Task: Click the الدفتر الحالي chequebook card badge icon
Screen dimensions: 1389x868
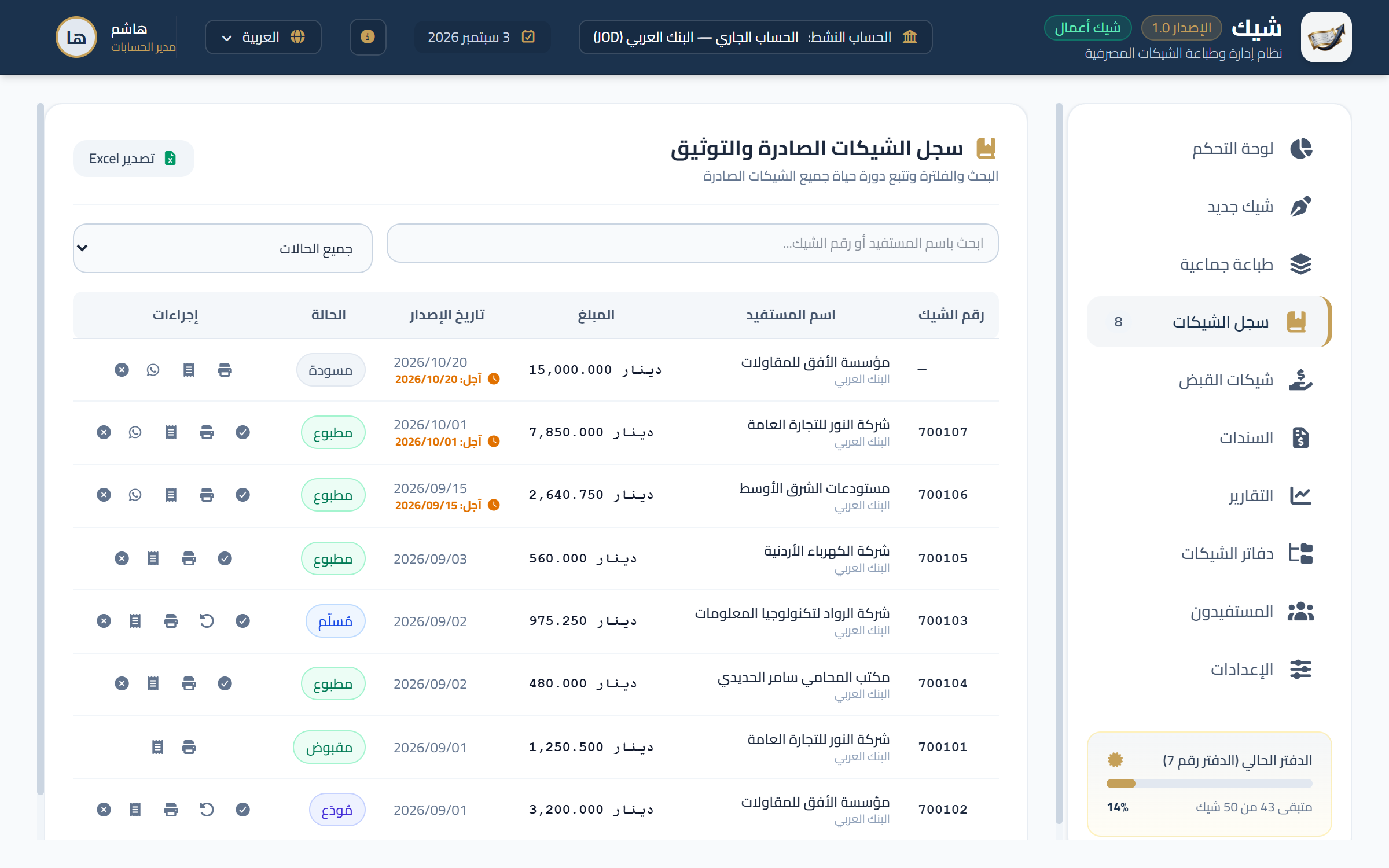Action: point(1115,760)
